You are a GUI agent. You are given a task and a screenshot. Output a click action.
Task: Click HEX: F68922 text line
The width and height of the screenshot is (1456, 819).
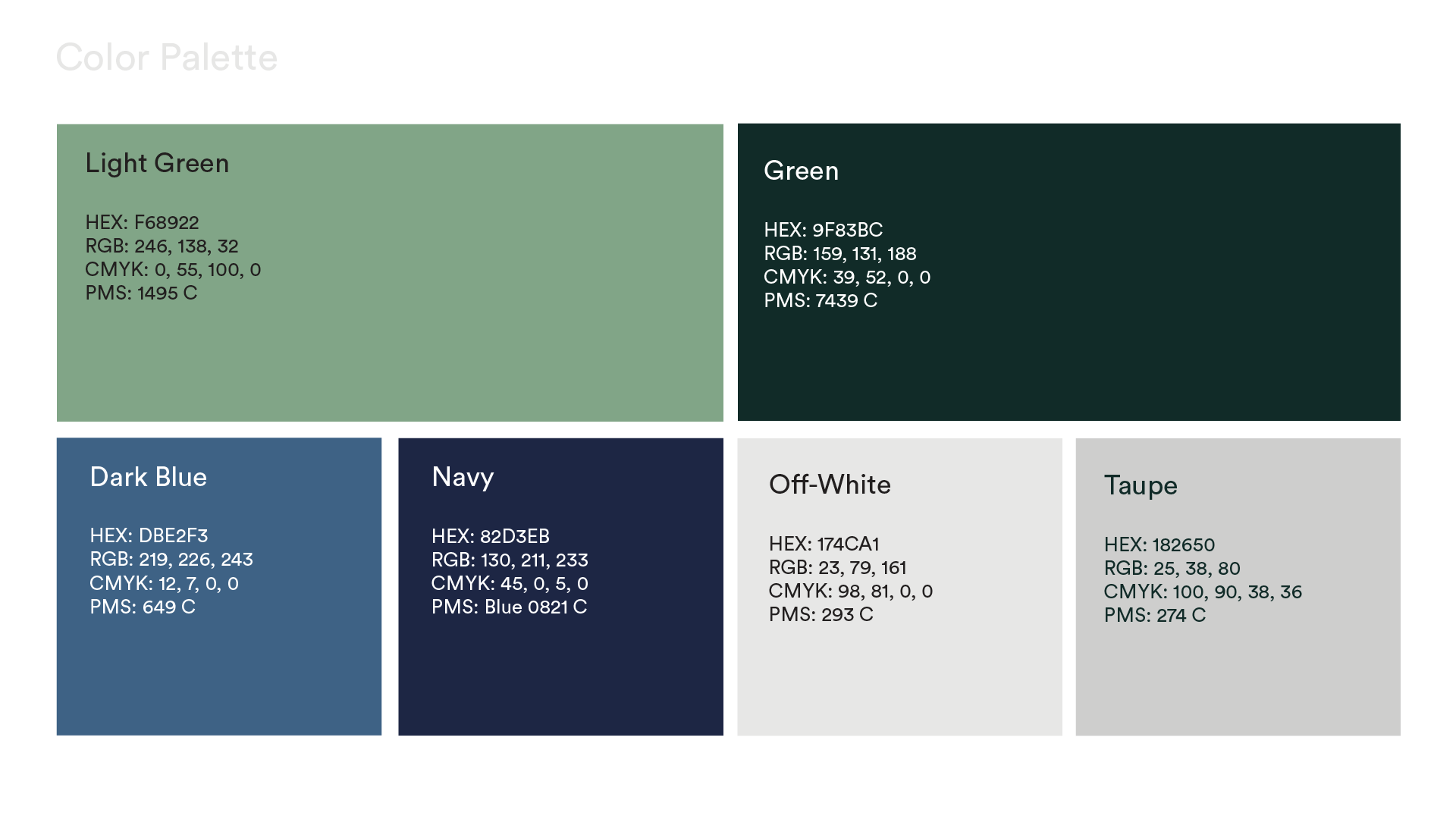(x=142, y=222)
